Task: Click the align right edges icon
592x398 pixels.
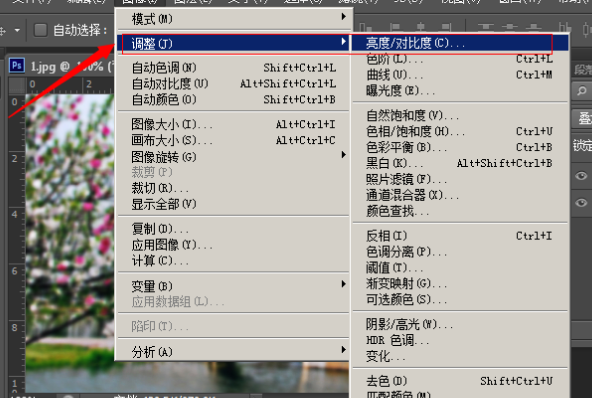Action: [446, 27]
